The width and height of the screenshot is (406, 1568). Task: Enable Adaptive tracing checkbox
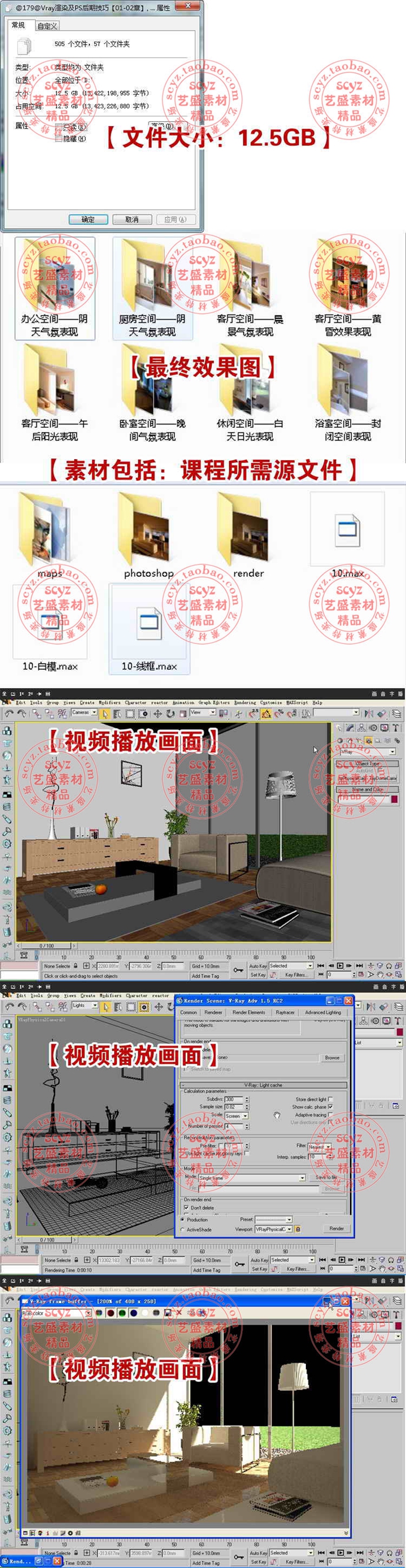coord(331,1115)
